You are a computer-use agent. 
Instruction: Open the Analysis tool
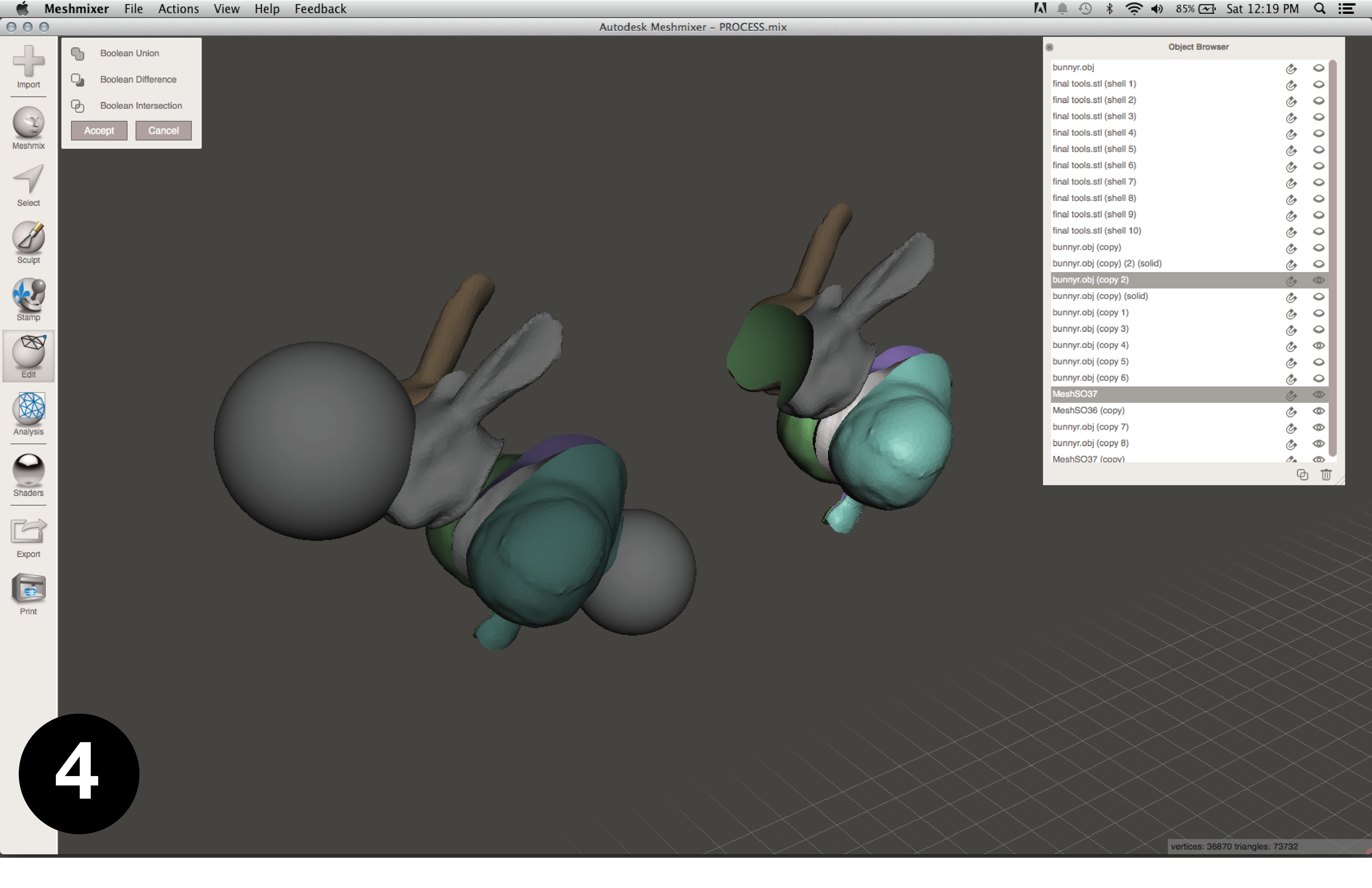tap(28, 413)
